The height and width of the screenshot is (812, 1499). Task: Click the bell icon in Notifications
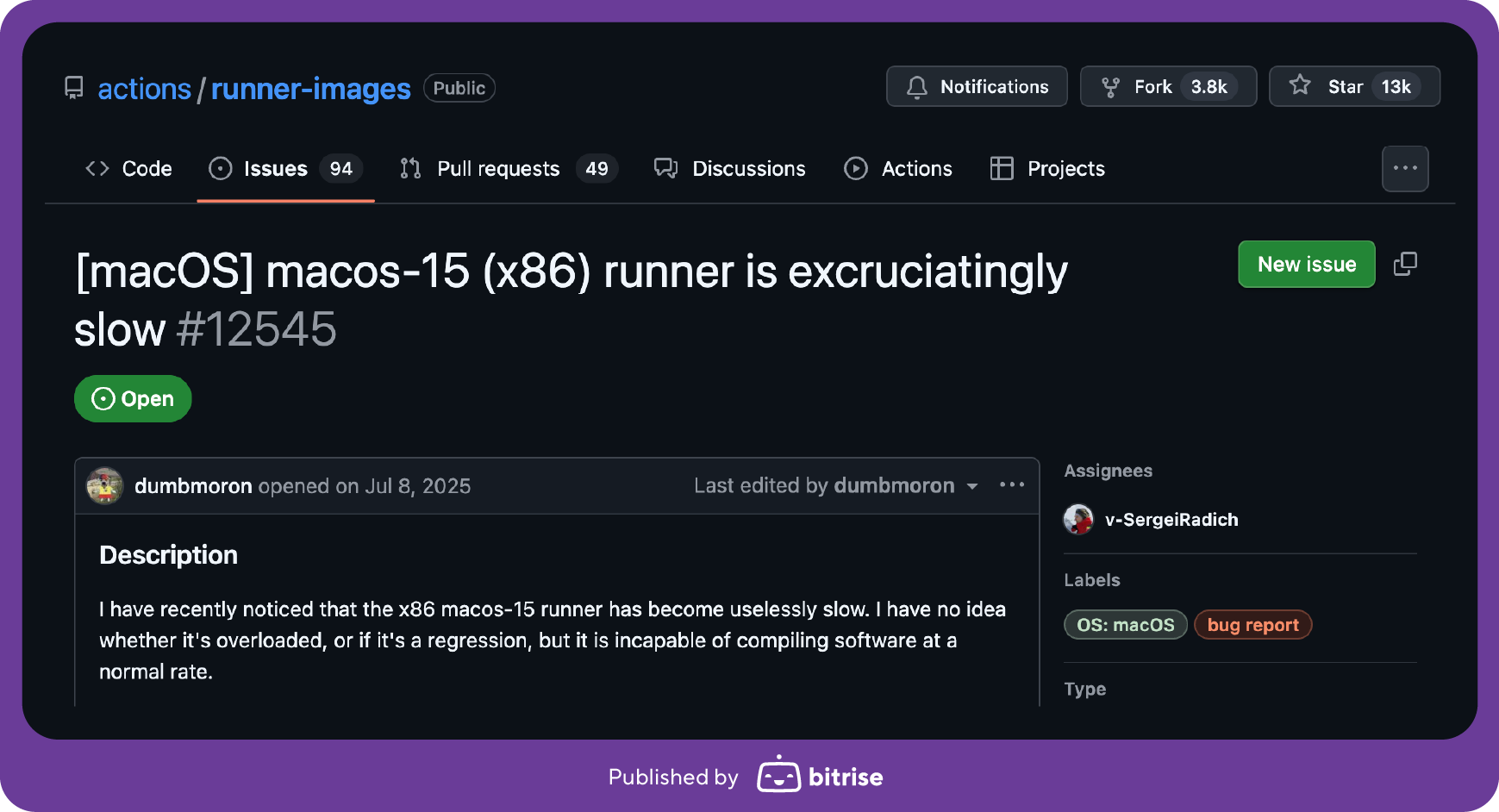(917, 87)
